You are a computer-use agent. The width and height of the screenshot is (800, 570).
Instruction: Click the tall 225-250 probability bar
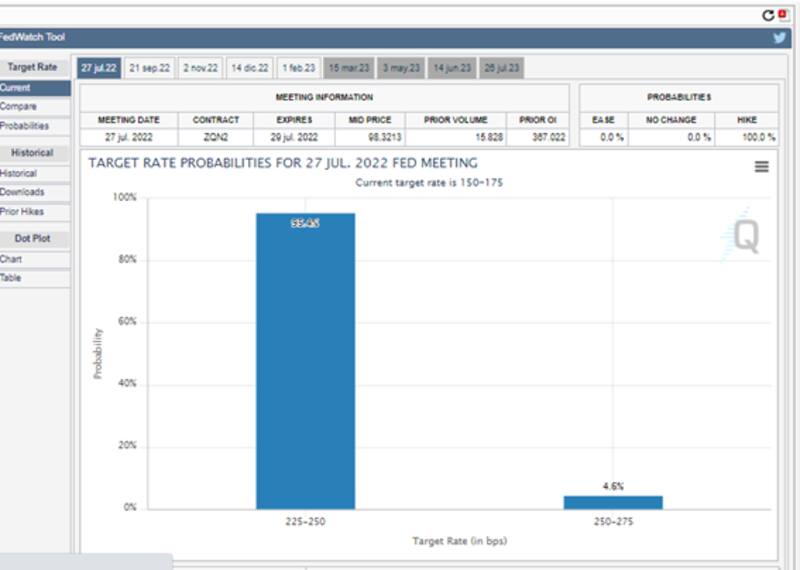tap(305, 360)
